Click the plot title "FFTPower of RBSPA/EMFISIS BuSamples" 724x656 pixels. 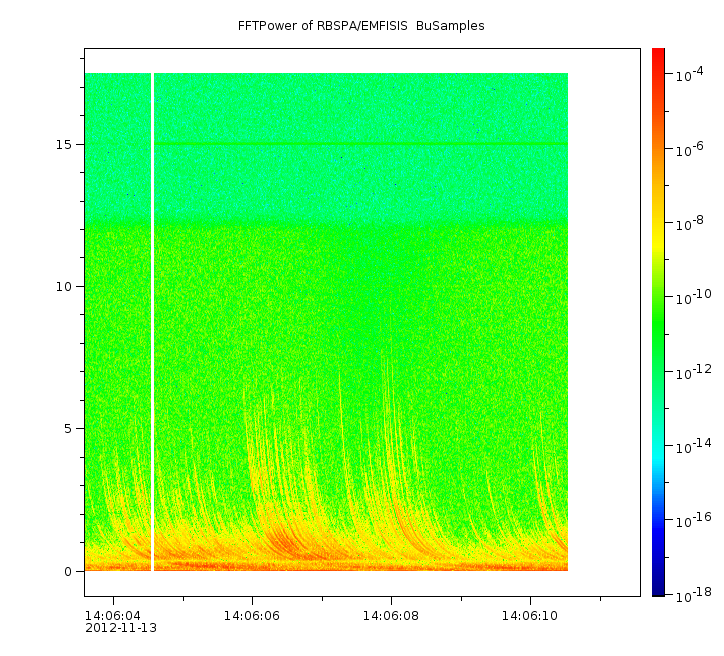361,26
